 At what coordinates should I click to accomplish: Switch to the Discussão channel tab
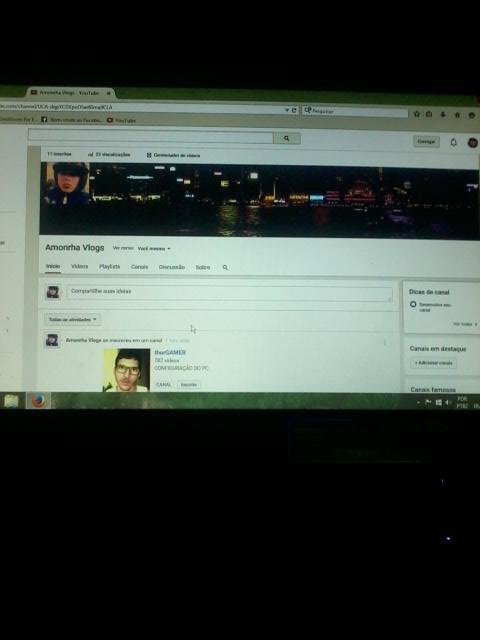(171, 267)
